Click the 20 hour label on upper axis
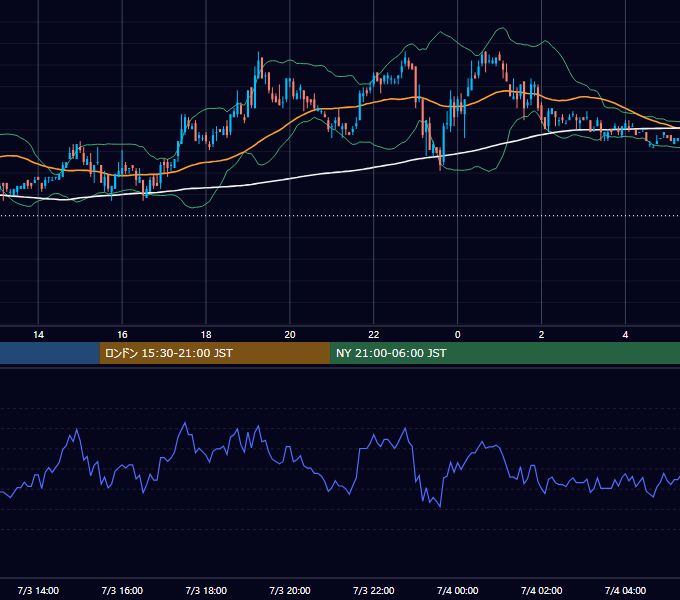680x600 pixels. coord(290,335)
